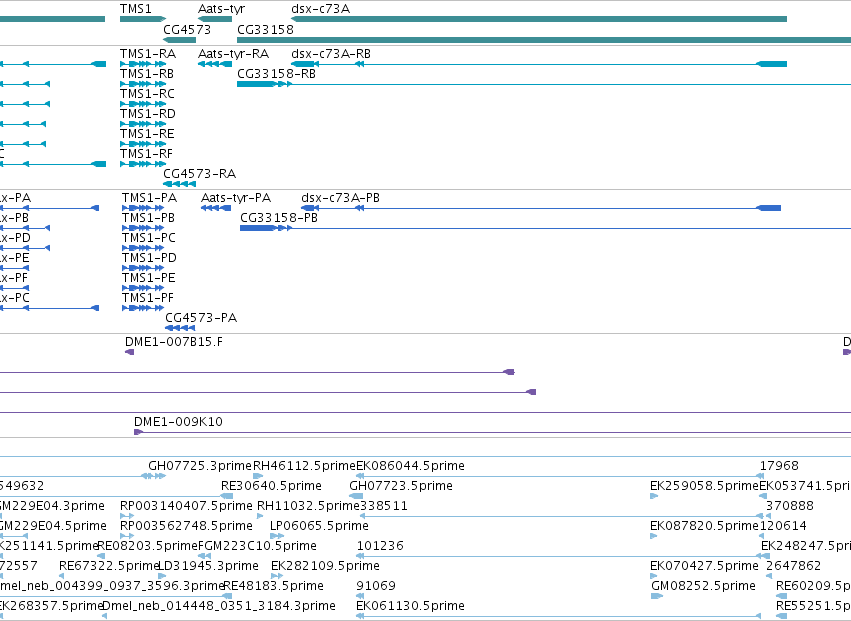Select EST EK087820.5prime

click(704, 526)
